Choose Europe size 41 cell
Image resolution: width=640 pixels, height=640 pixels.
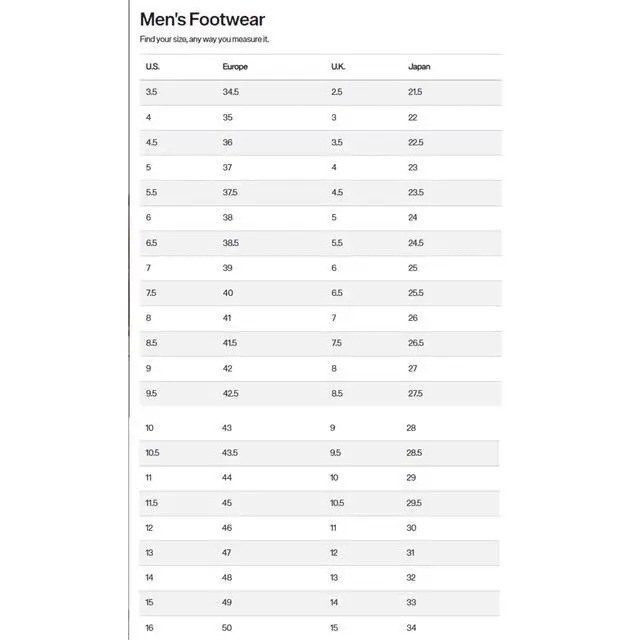tap(227, 318)
